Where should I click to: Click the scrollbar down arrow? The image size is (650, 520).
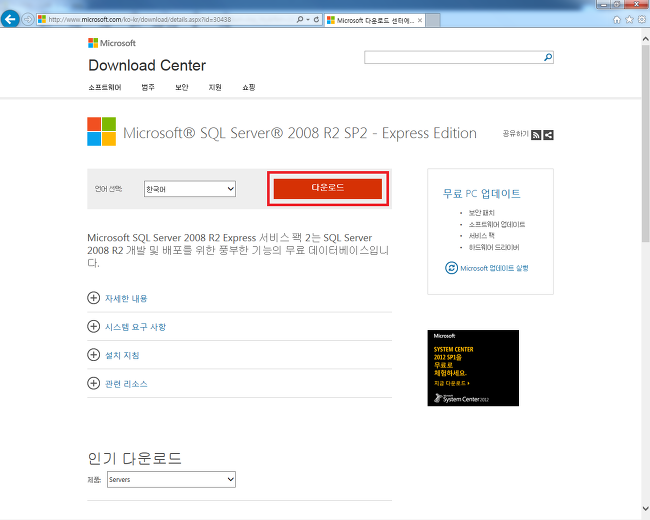pyautogui.click(x=645, y=508)
